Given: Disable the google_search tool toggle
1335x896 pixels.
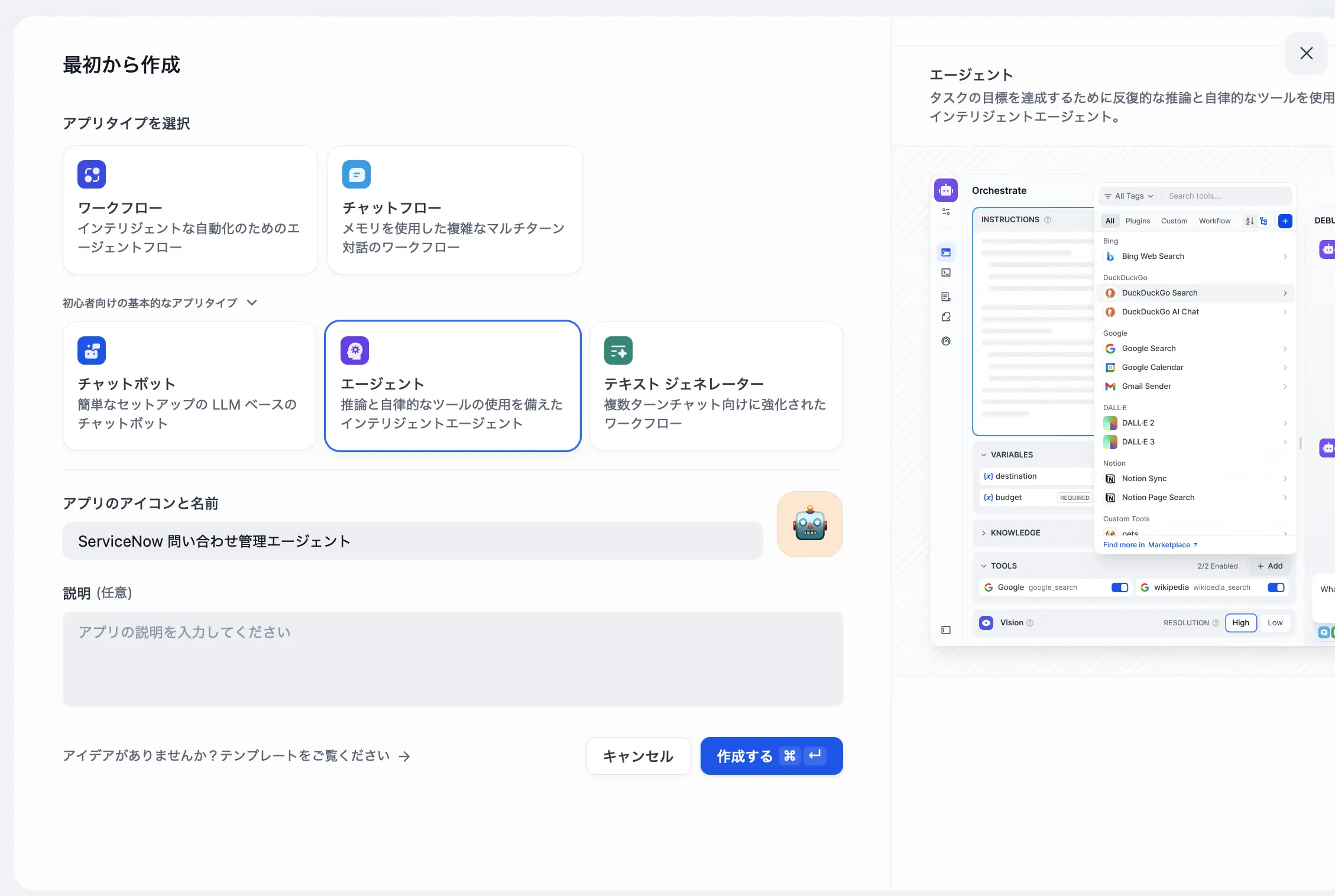Looking at the screenshot, I should pos(1119,587).
